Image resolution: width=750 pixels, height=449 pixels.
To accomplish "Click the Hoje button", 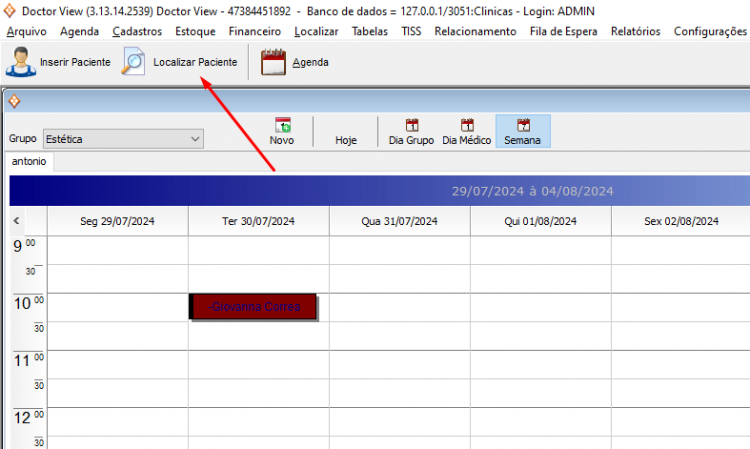I will (x=346, y=140).
